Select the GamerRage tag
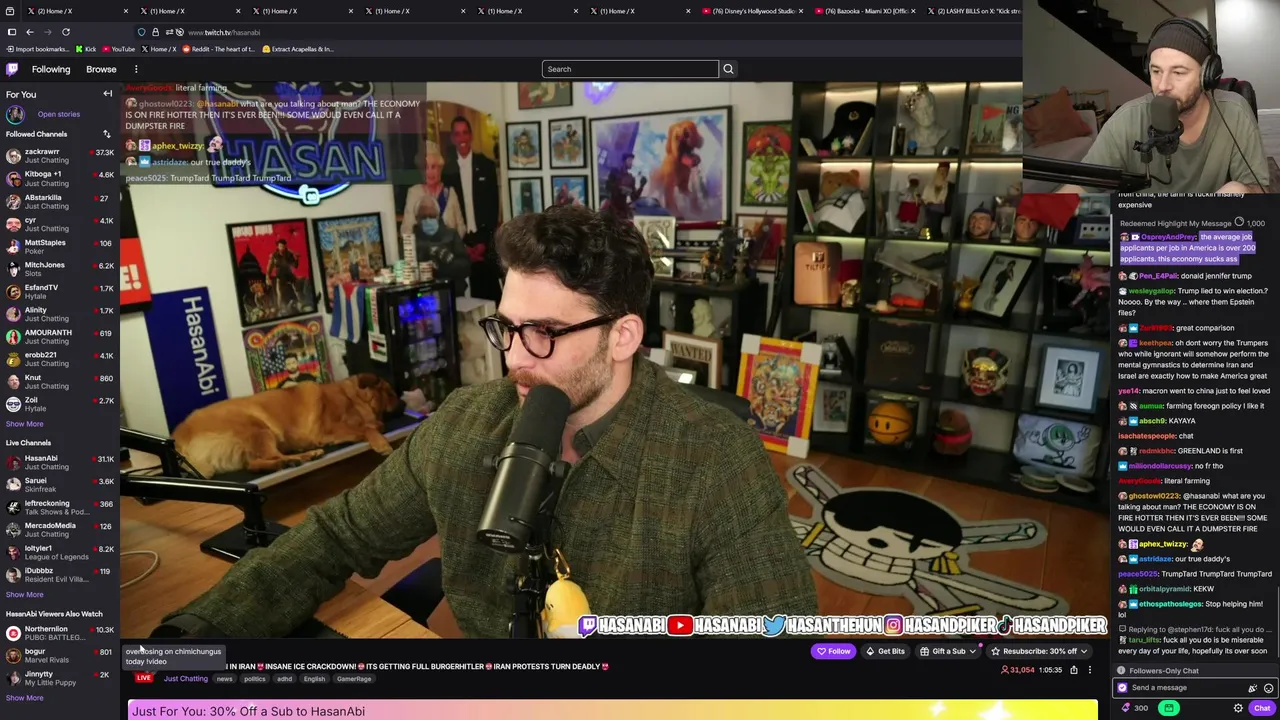1280x720 pixels. (354, 679)
